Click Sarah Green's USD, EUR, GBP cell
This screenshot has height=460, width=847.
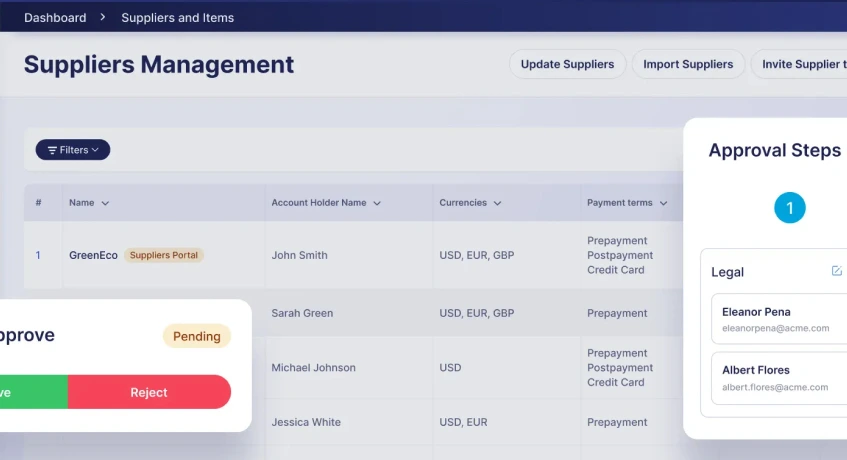point(476,313)
